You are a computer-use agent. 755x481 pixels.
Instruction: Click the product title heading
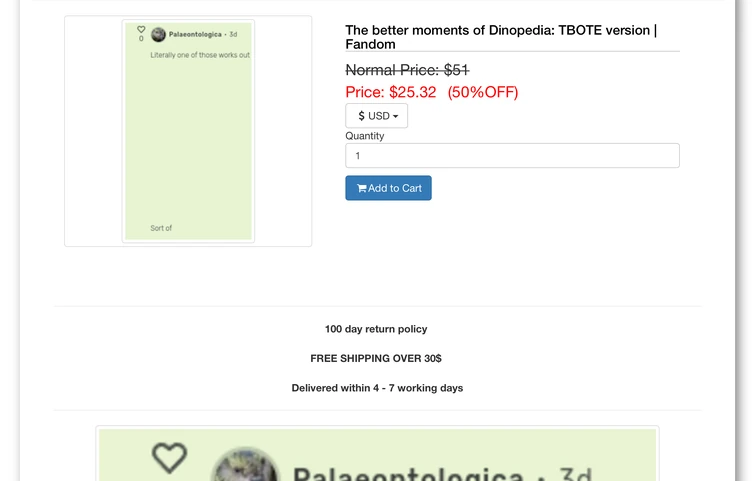(501, 37)
